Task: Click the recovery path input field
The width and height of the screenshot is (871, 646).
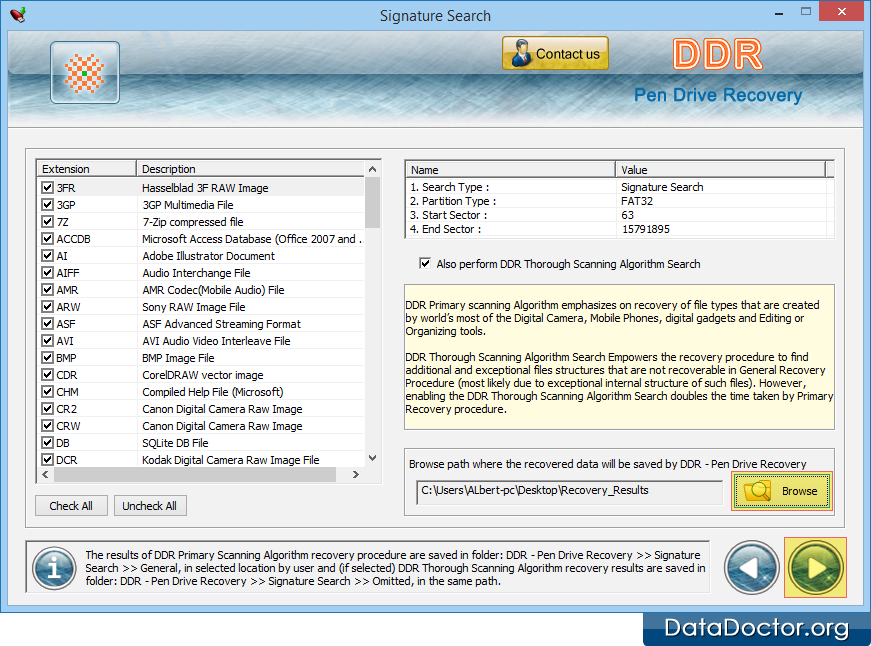Action: 569,491
